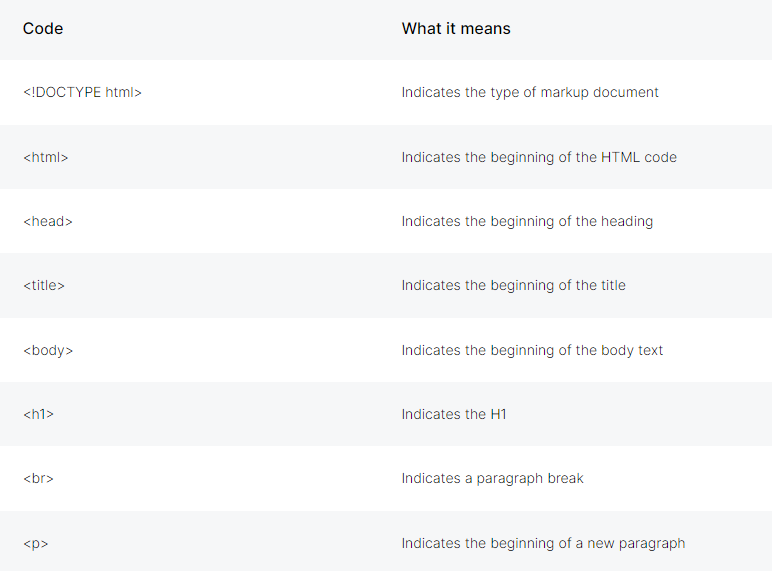The width and height of the screenshot is (772, 571).
Task: Select the <br> code cell
Action: [x=38, y=478]
